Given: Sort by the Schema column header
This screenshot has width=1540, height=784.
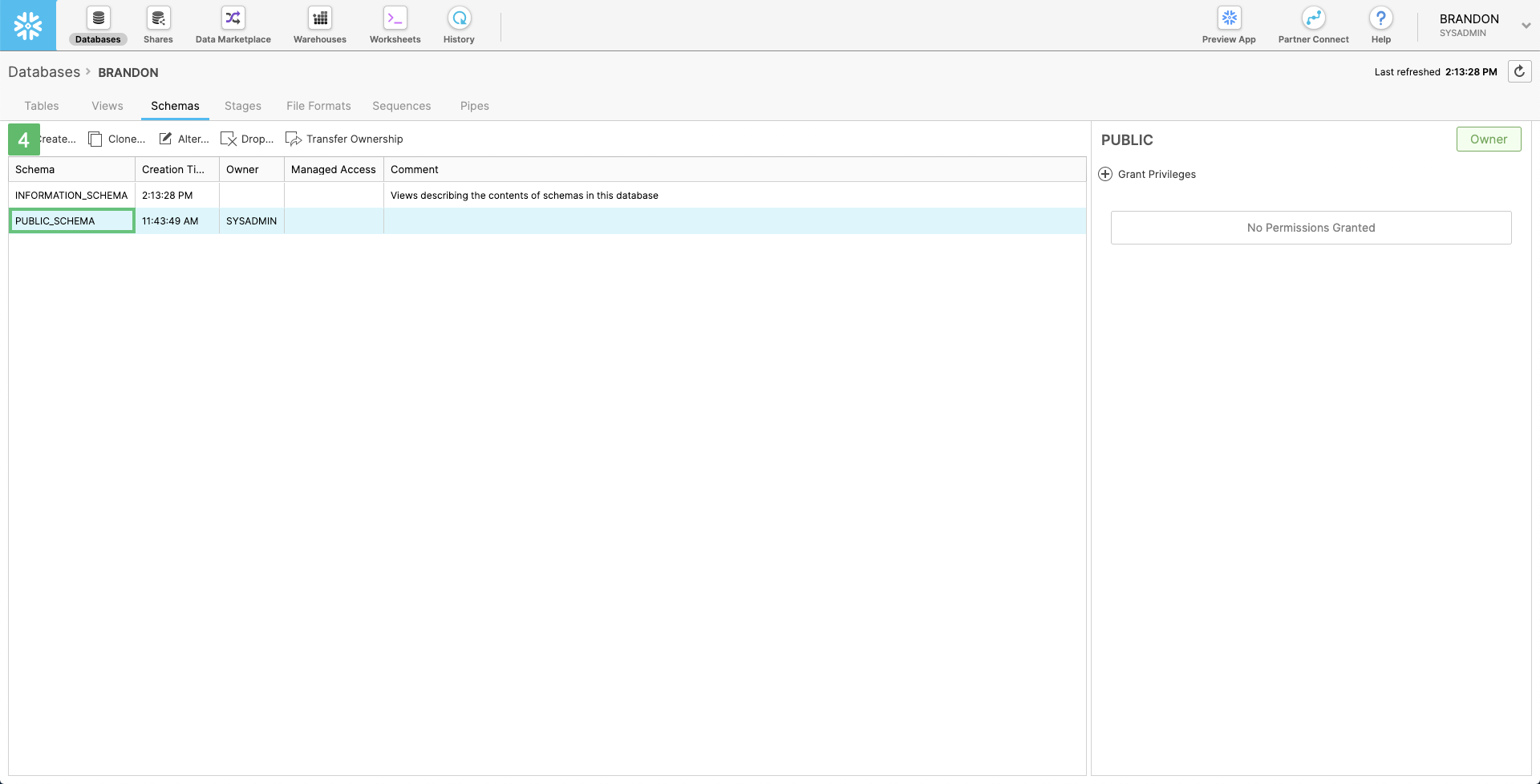Looking at the screenshot, I should click(x=72, y=169).
